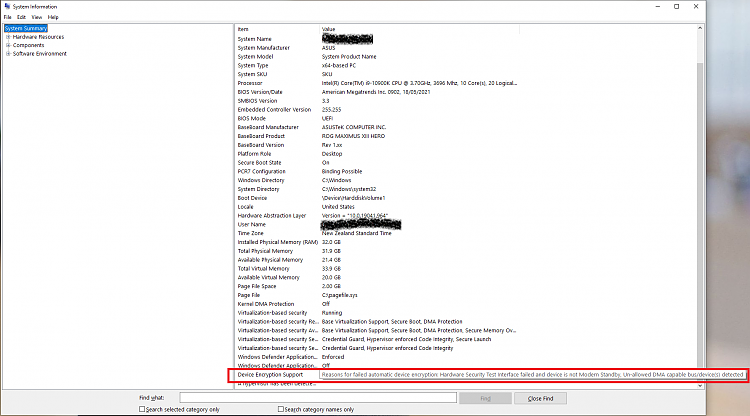This screenshot has height=416, width=750.
Task: Expand the Components node
Action: click(x=8, y=45)
